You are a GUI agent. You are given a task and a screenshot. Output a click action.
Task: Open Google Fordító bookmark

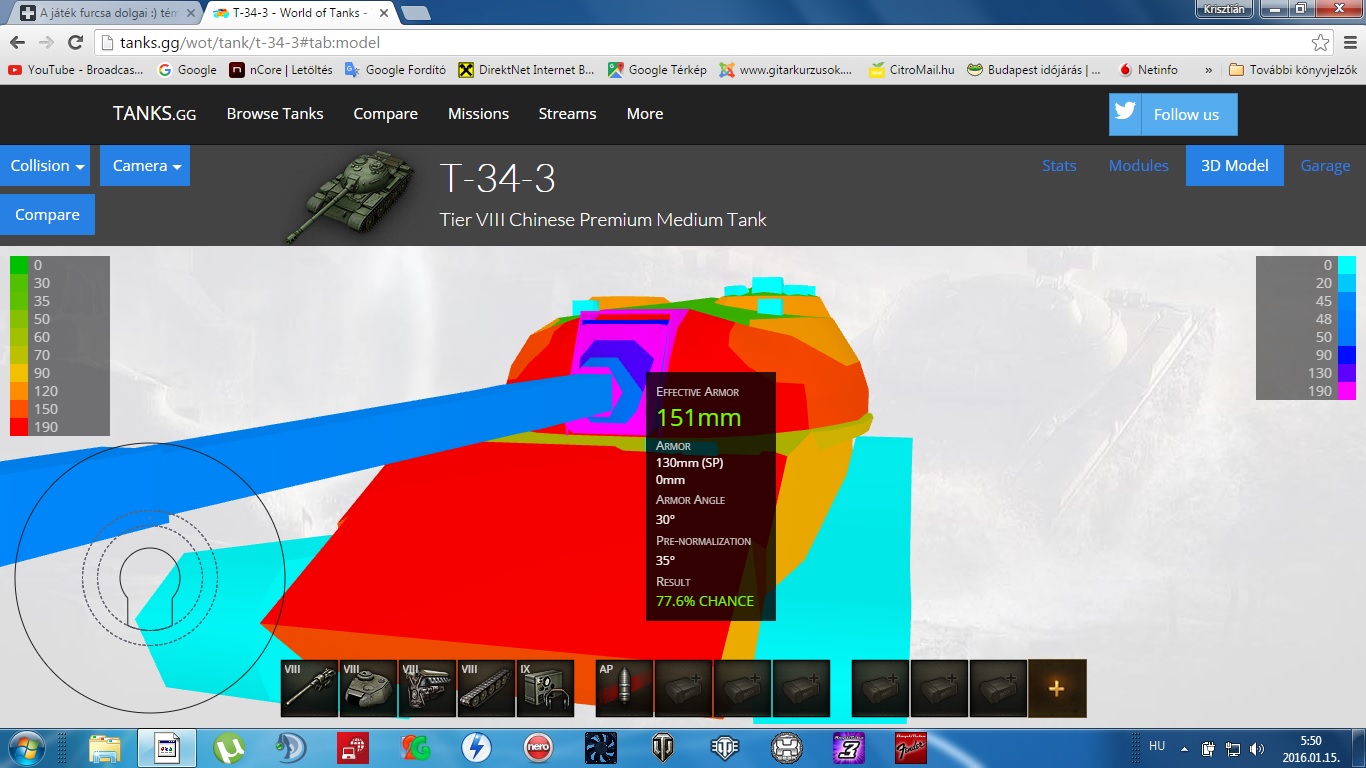click(395, 70)
